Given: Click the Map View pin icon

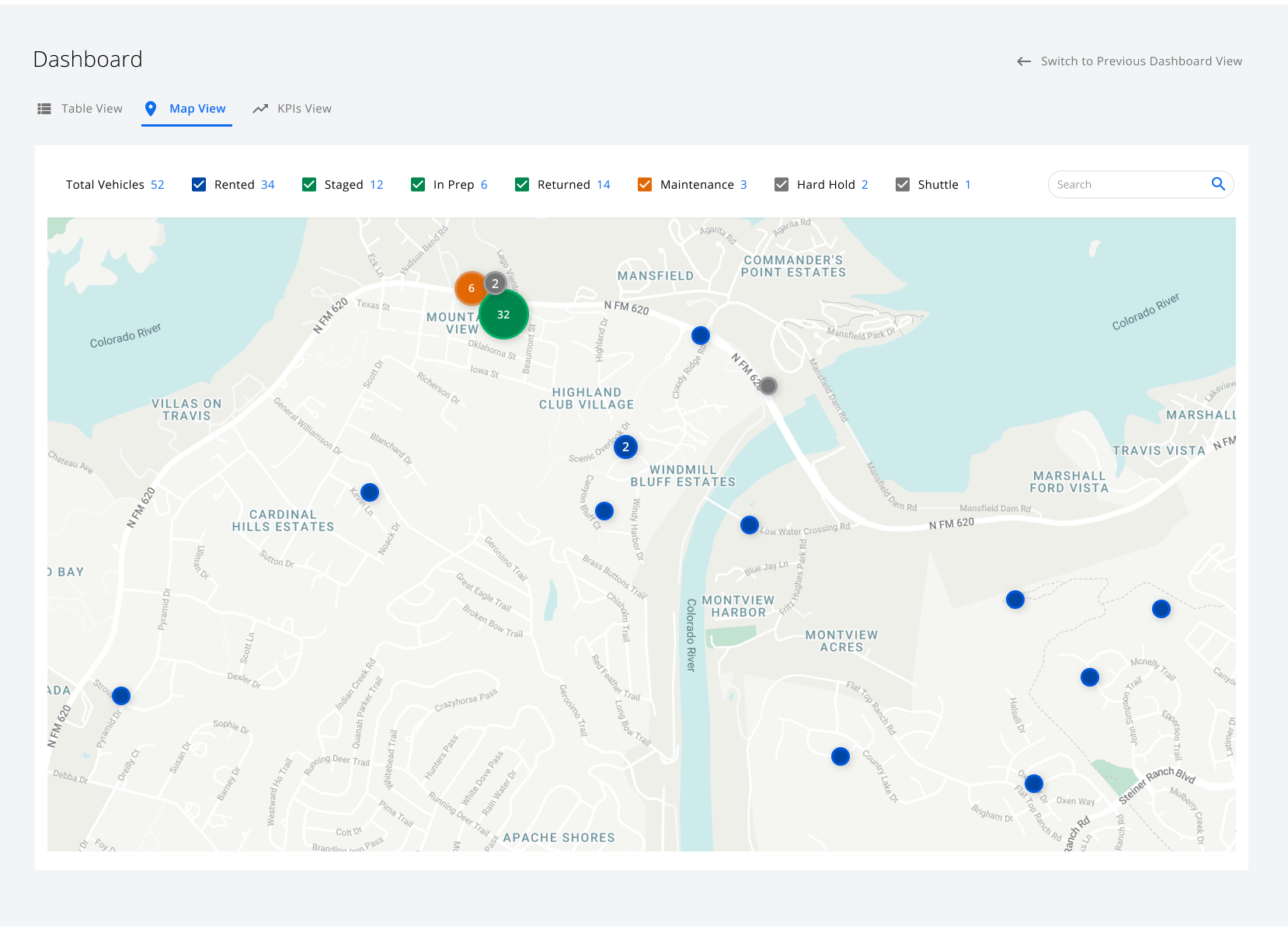Looking at the screenshot, I should 151,109.
